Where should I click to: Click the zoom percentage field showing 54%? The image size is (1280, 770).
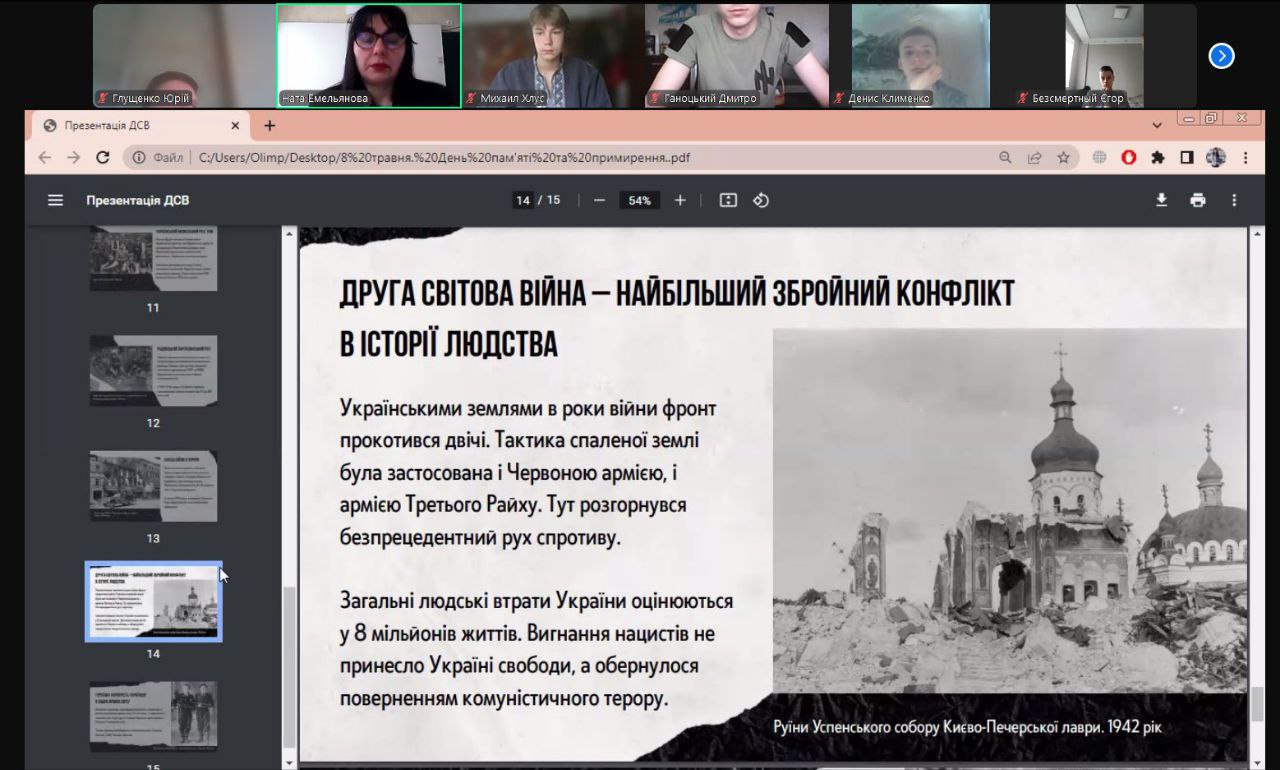click(639, 200)
